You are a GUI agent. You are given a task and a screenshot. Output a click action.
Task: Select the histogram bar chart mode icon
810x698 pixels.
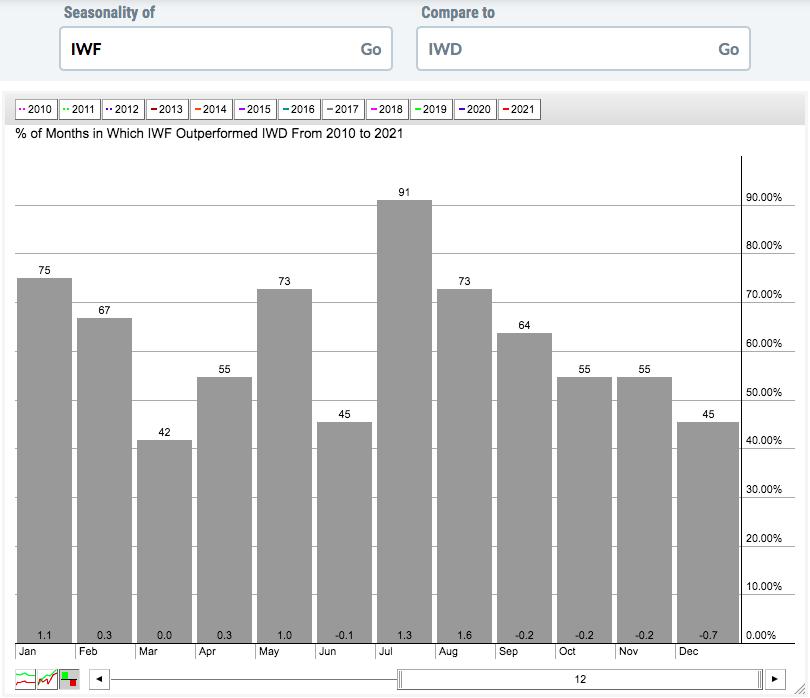[x=69, y=679]
